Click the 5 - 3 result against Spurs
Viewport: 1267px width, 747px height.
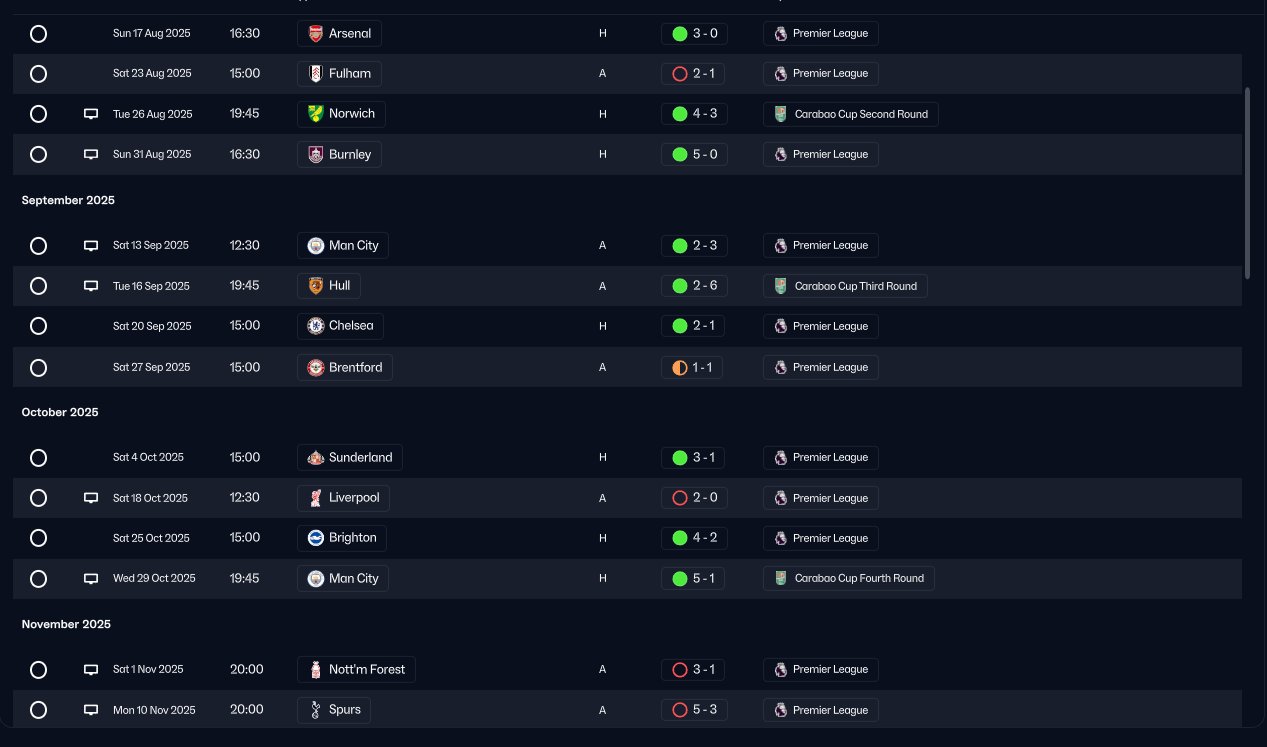pyautogui.click(x=695, y=710)
